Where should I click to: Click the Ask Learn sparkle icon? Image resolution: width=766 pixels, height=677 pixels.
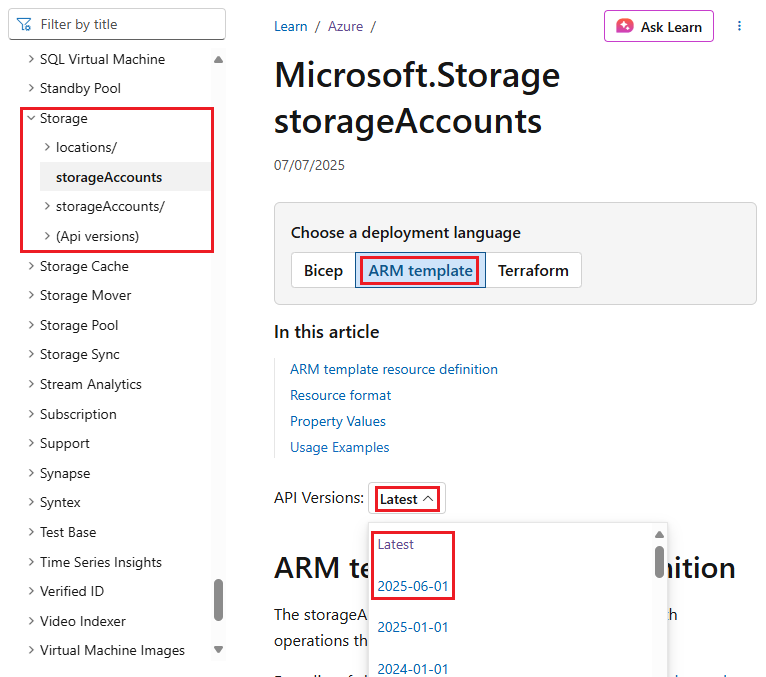625,26
